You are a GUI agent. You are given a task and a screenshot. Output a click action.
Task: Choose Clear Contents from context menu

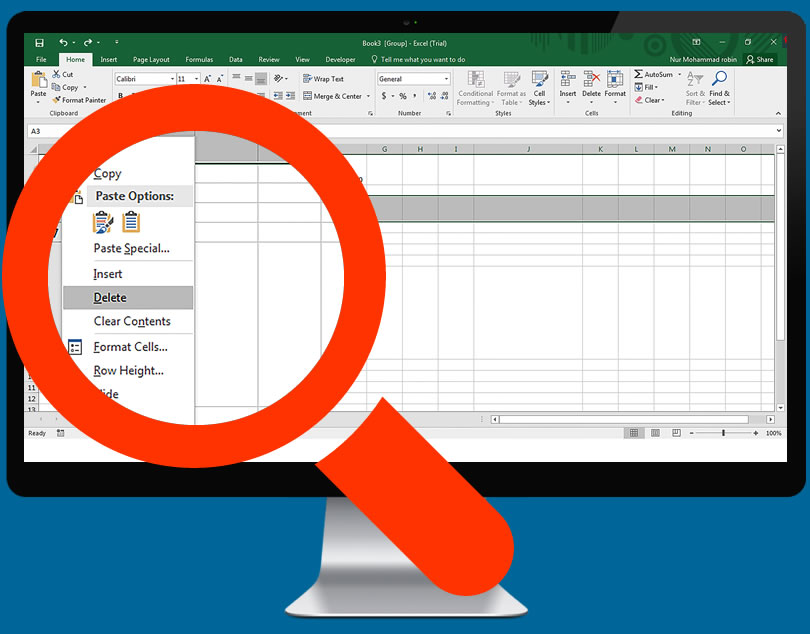pyautogui.click(x=132, y=322)
